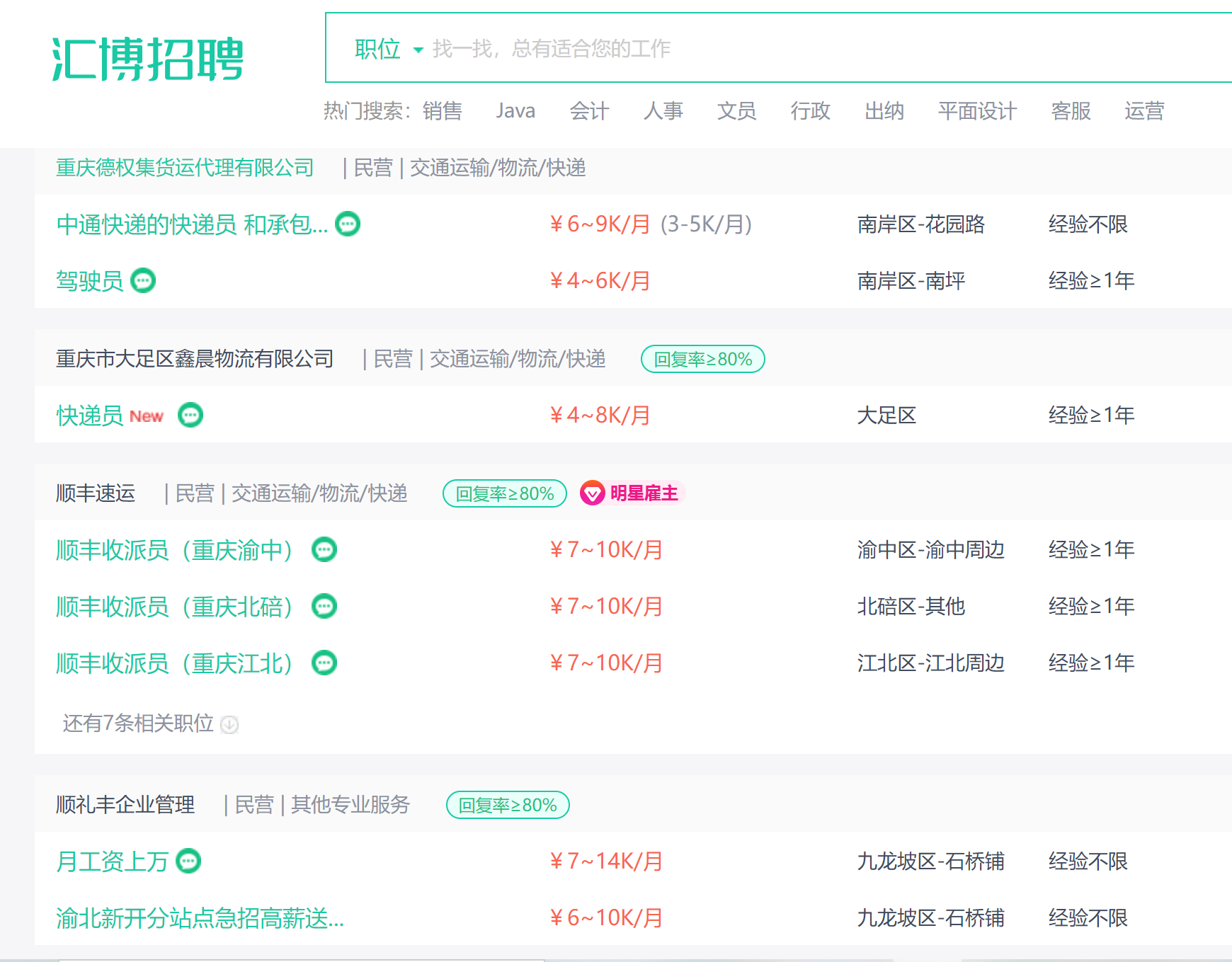Open job 驾驶员

click(90, 281)
